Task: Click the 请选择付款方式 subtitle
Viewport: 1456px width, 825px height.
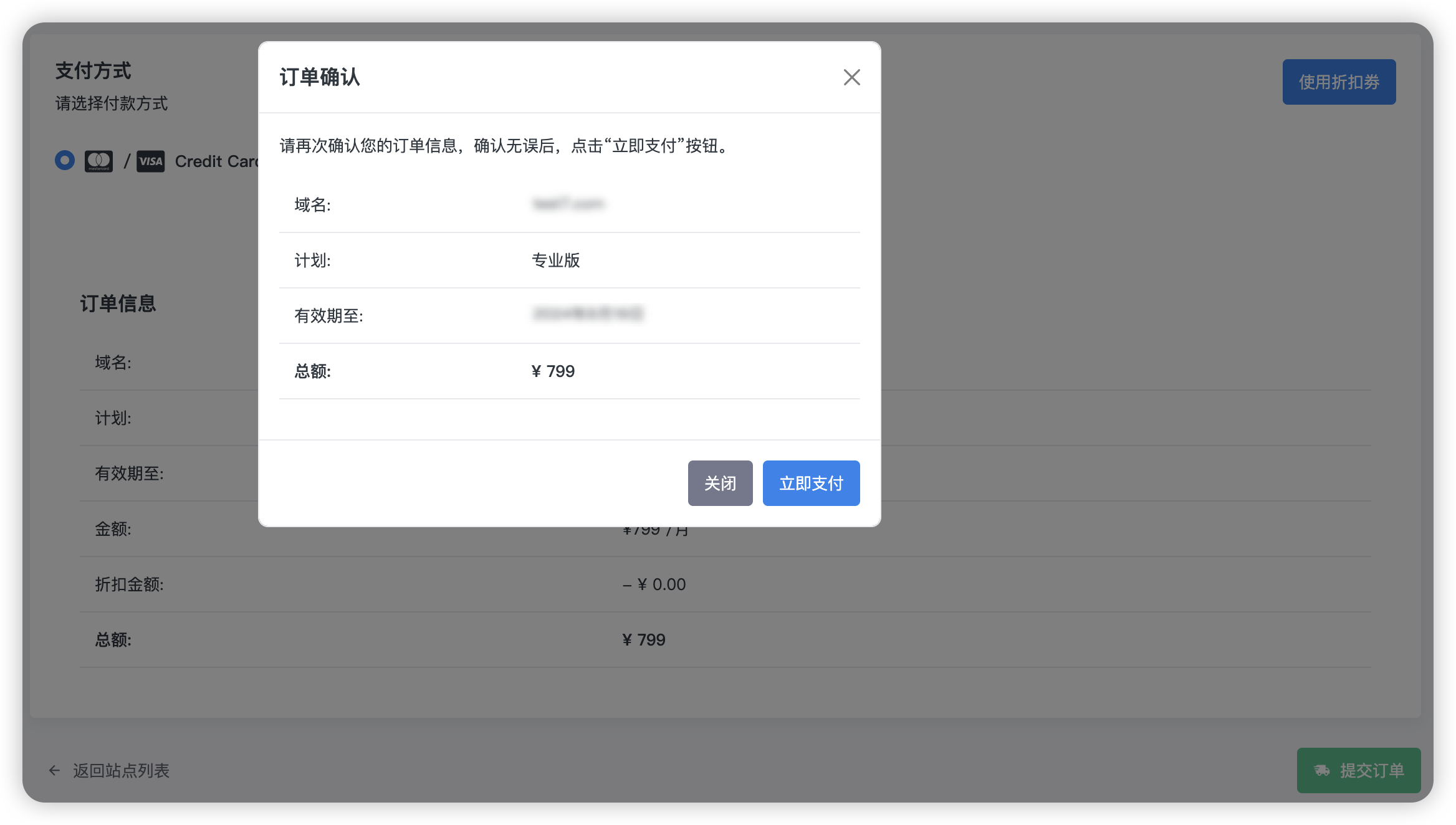Action: point(112,103)
